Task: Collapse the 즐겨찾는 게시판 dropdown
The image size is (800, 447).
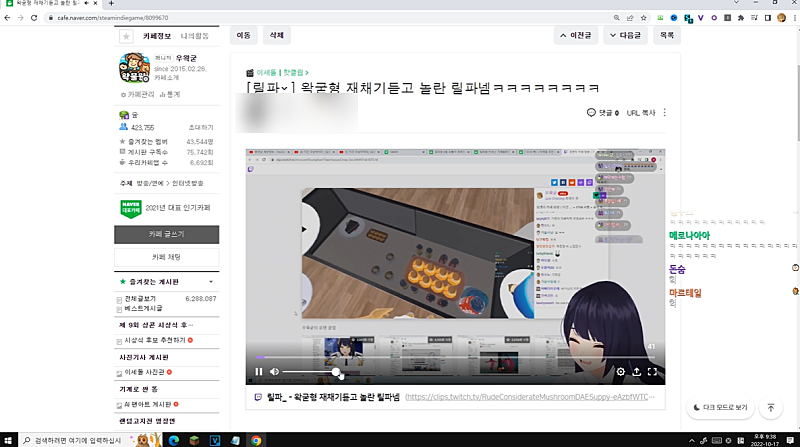Action: [x=211, y=282]
